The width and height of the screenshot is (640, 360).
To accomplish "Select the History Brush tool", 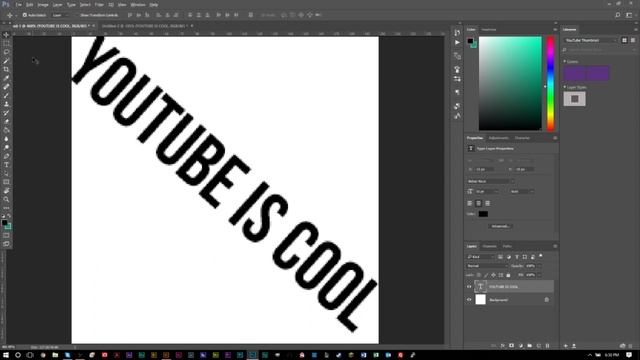I will pos(6,113).
